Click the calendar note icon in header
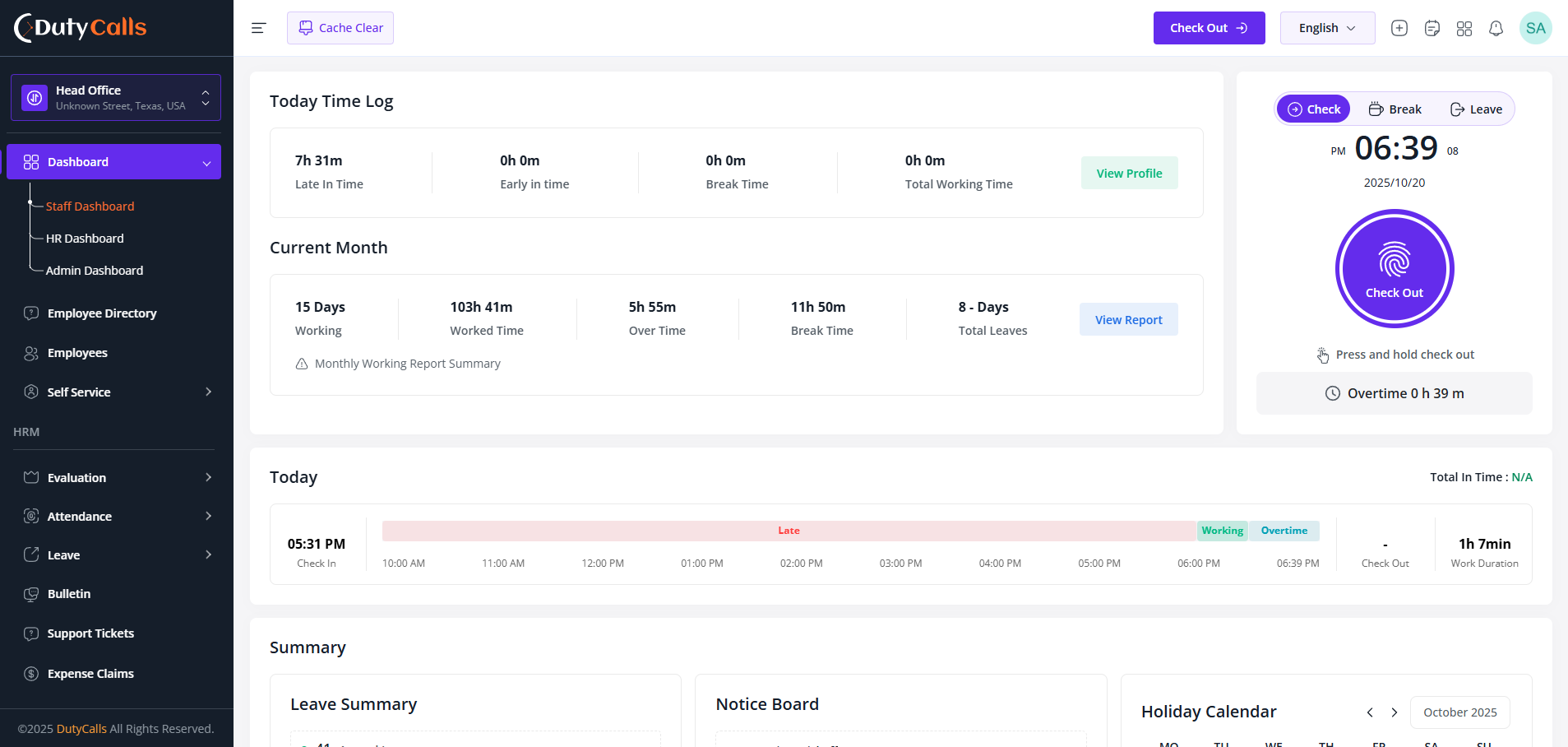The image size is (1568, 747). 1432,28
